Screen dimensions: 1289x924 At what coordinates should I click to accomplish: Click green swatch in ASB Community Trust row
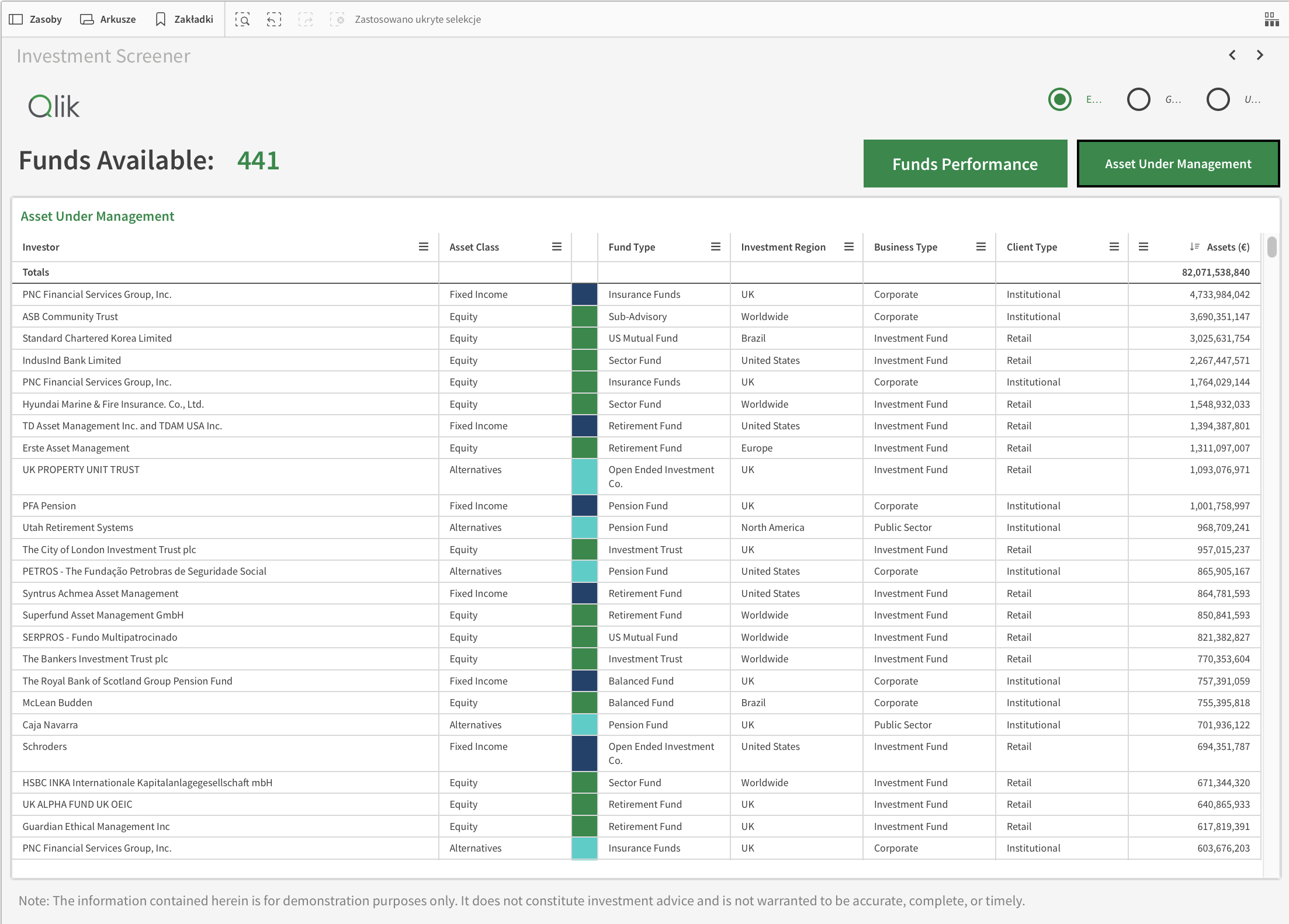click(x=584, y=317)
